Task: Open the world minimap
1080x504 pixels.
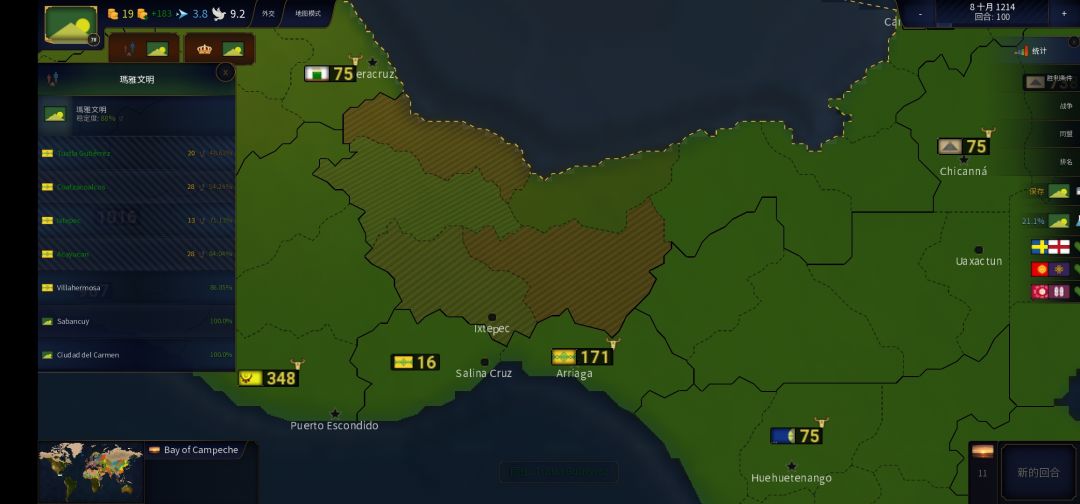Action: click(91, 471)
